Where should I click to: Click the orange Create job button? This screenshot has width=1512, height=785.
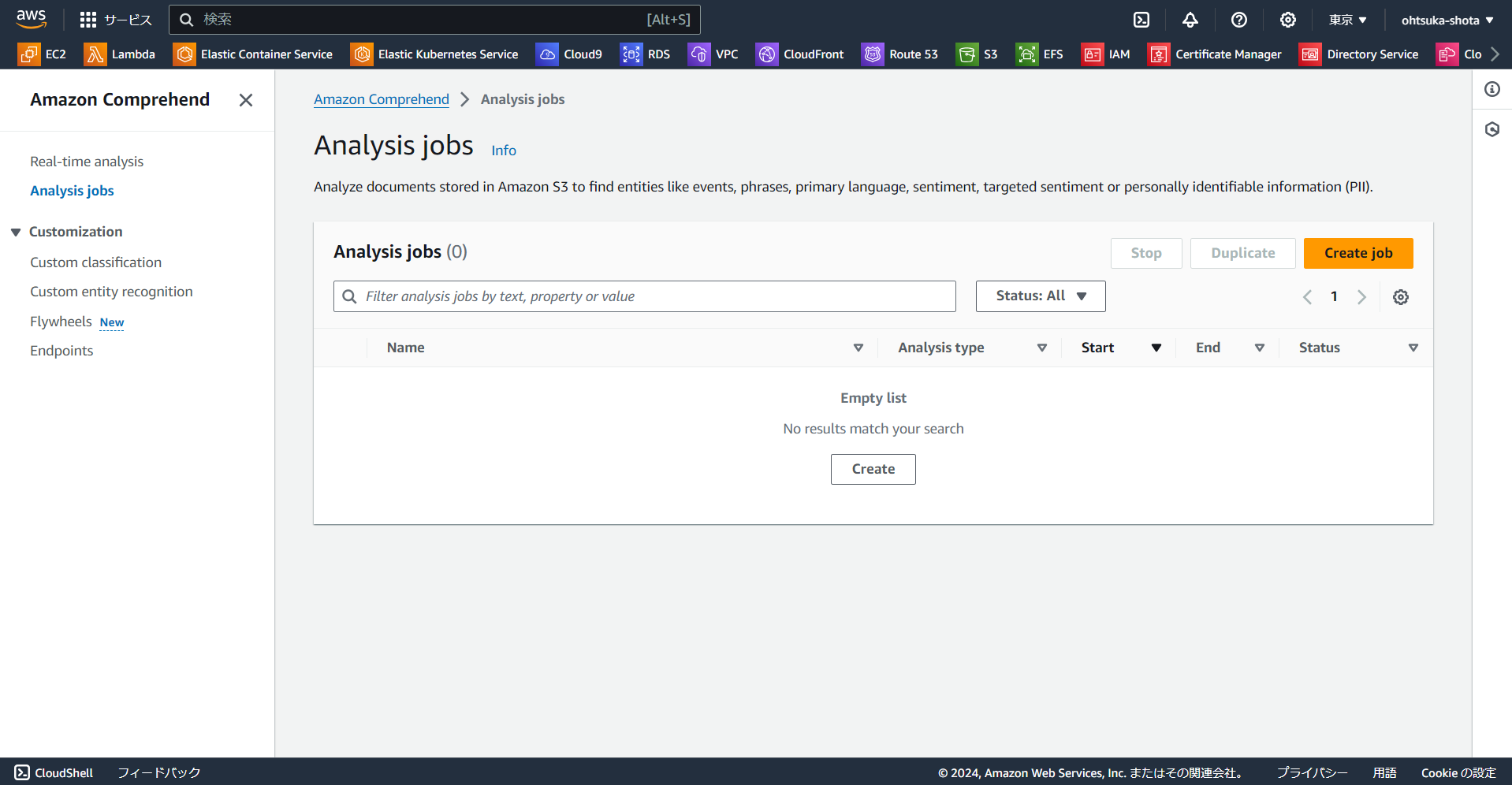(1358, 253)
